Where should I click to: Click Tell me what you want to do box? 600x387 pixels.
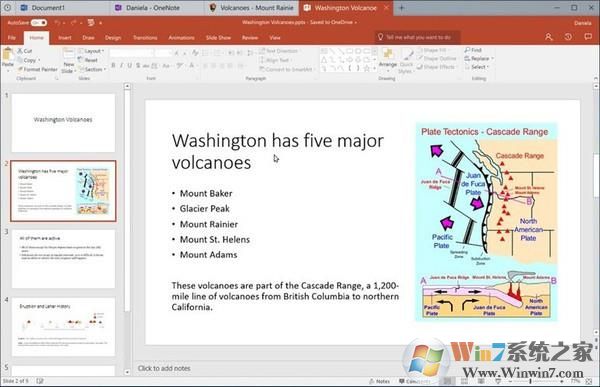tap(417, 37)
